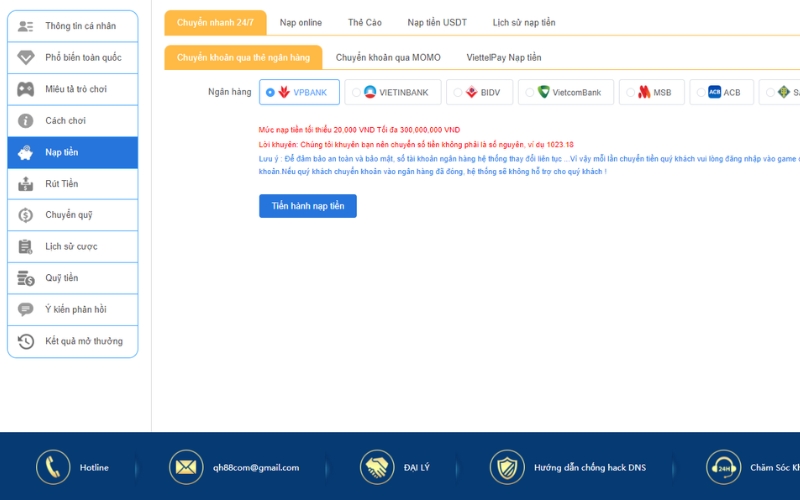
Task: Open the Lịch sử nạp tiền tab
Action: (x=524, y=22)
